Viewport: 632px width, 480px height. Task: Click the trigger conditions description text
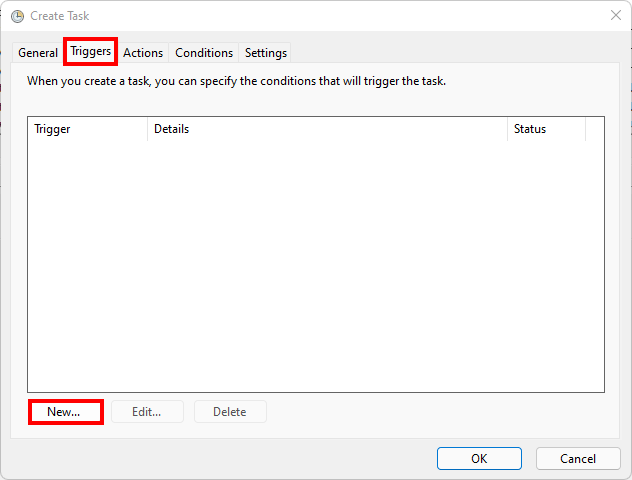coord(236,81)
